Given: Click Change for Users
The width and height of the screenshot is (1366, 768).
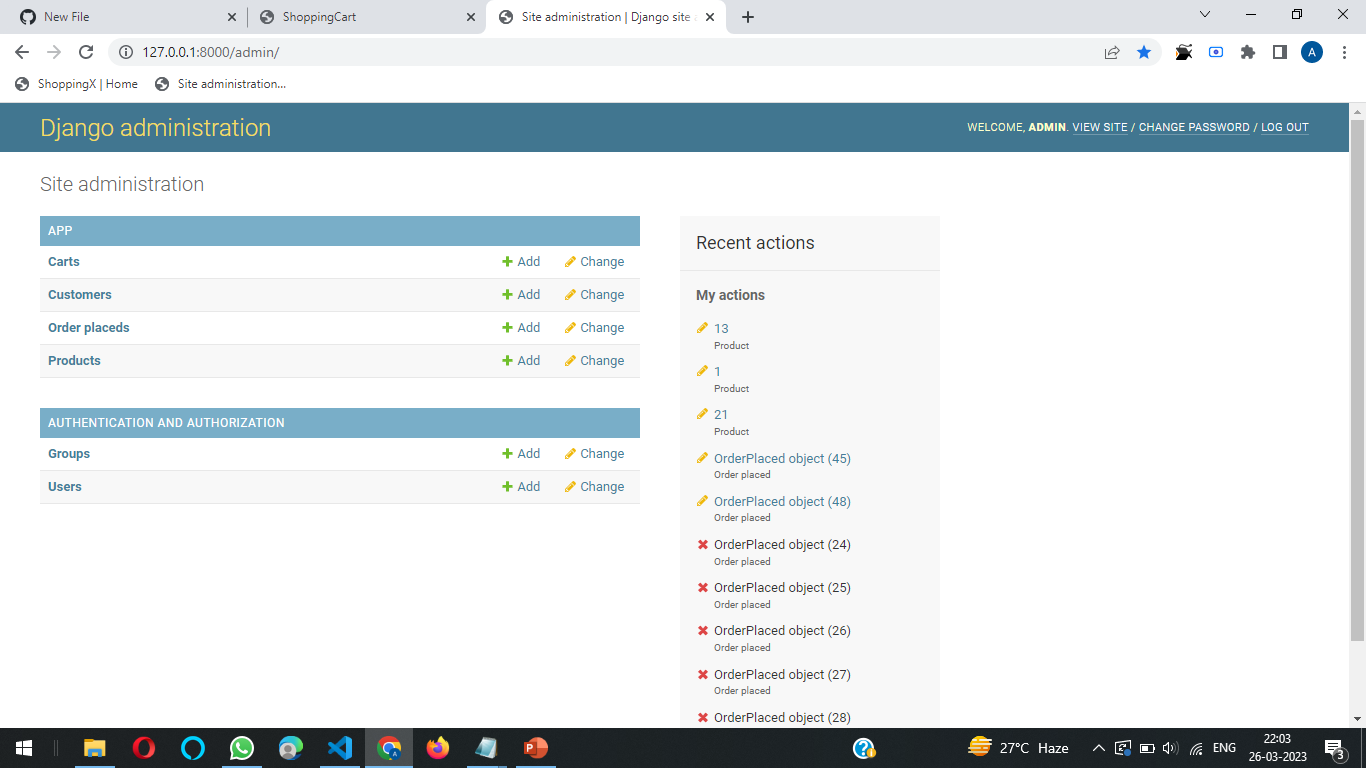Looking at the screenshot, I should pos(594,487).
